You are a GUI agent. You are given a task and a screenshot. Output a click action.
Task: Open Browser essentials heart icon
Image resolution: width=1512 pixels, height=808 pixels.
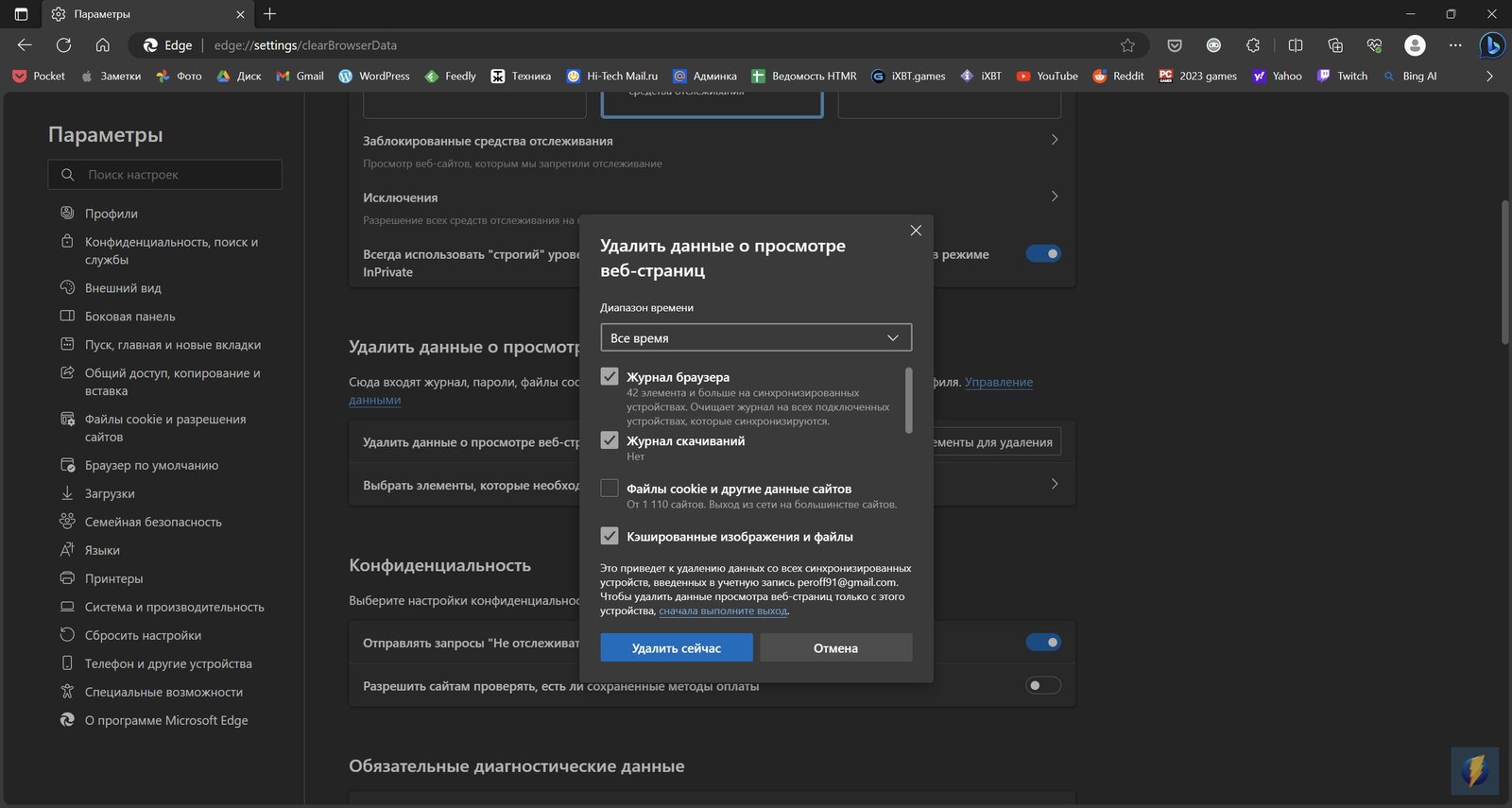tap(1374, 45)
